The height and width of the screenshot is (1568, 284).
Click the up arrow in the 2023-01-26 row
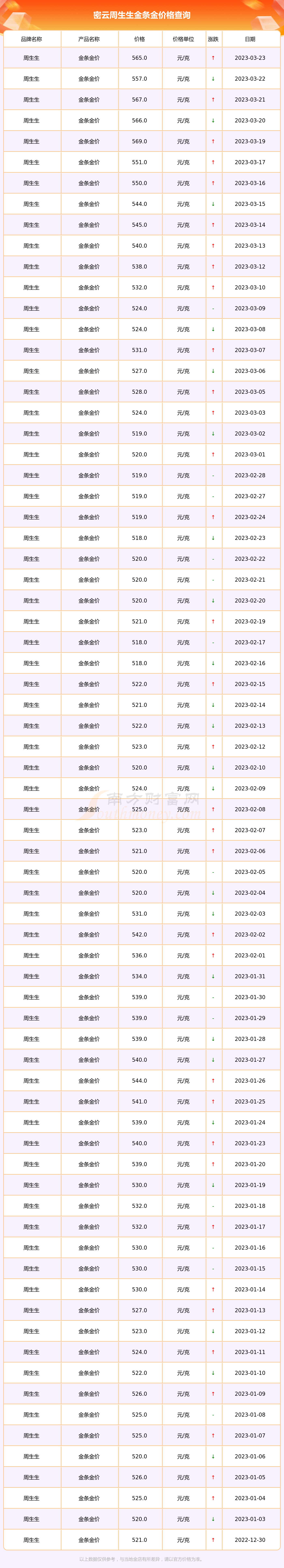click(x=213, y=1080)
